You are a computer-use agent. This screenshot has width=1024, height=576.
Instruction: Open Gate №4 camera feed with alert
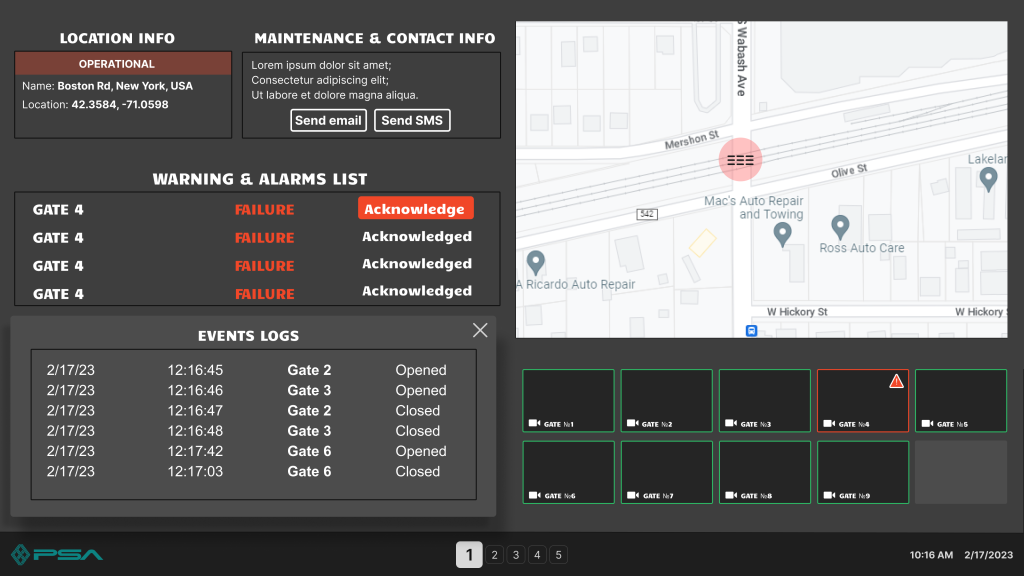[863, 400]
